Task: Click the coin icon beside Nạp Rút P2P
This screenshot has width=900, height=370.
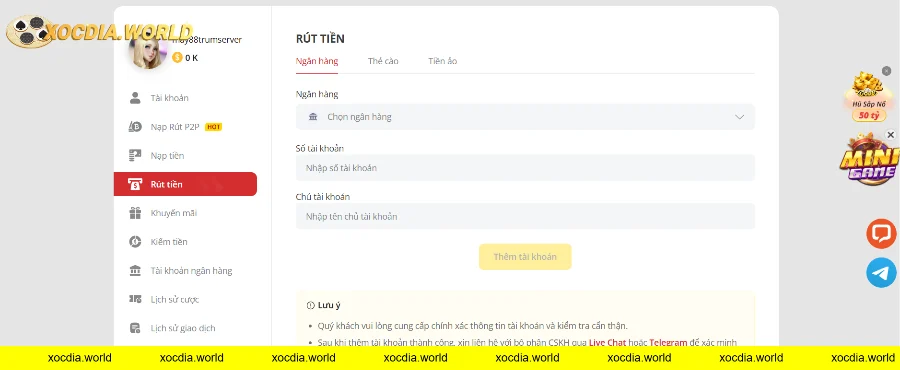Action: point(135,127)
